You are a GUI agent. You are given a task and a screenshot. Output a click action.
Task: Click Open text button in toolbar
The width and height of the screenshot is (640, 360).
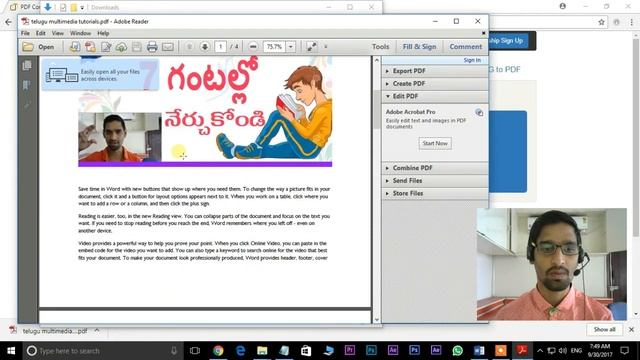click(46, 47)
